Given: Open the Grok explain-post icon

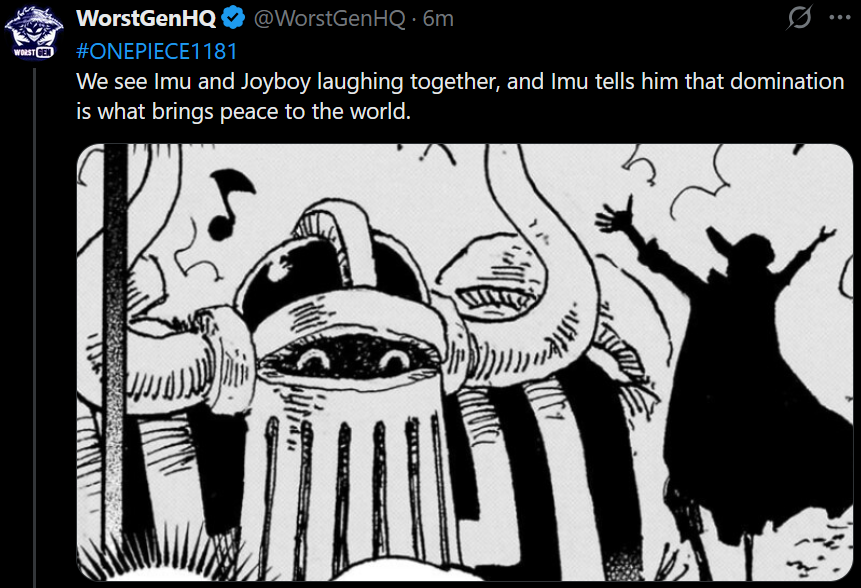Looking at the screenshot, I should tap(800, 18).
